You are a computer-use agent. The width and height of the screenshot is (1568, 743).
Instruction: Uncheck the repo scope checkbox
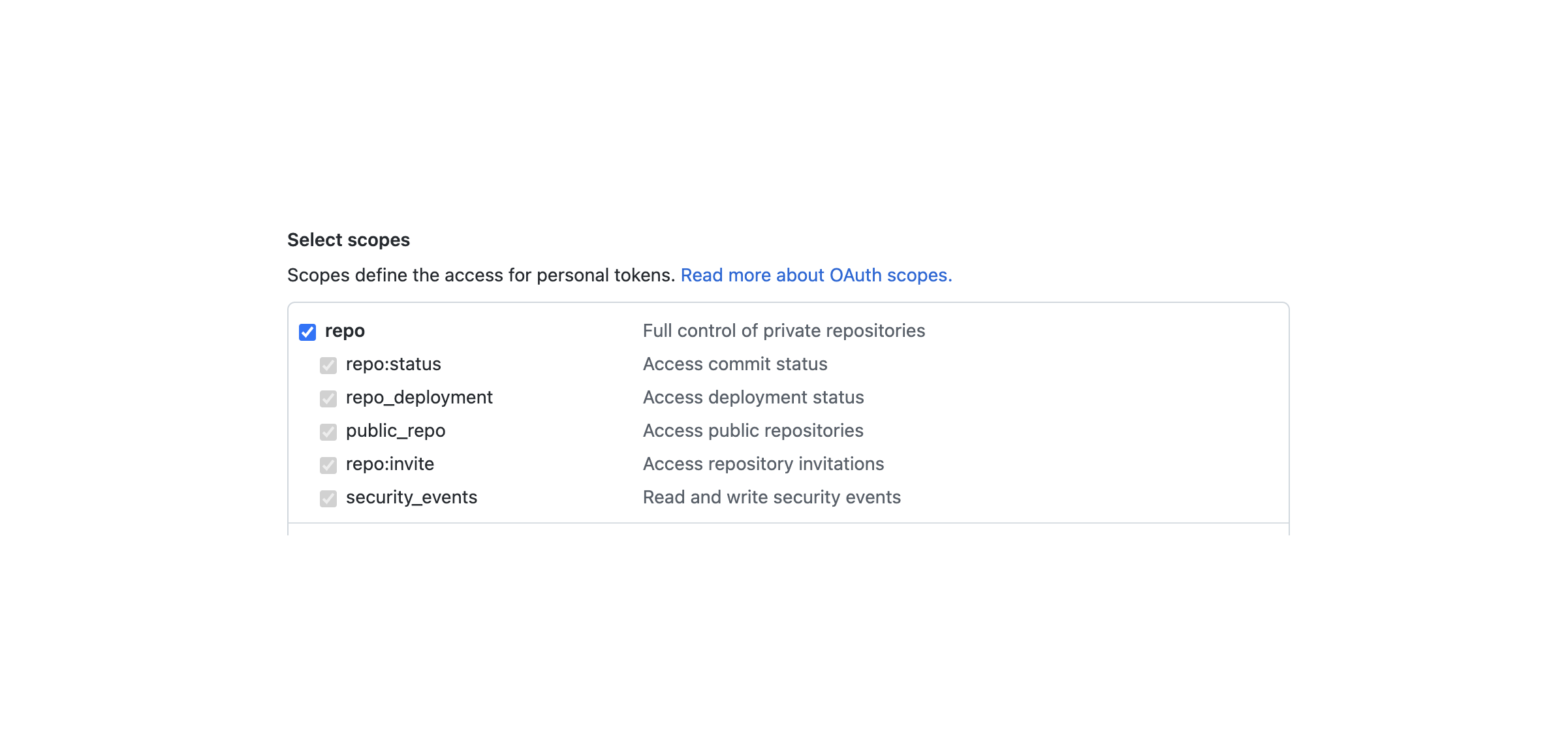(307, 332)
